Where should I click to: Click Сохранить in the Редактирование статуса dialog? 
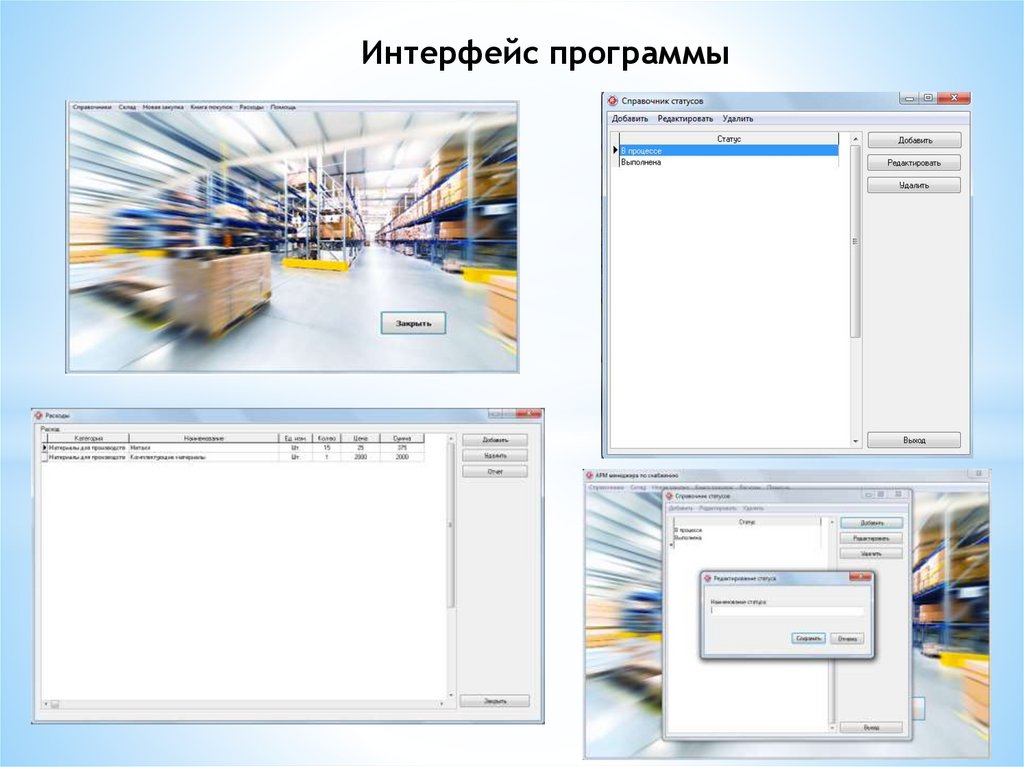pyautogui.click(x=808, y=638)
